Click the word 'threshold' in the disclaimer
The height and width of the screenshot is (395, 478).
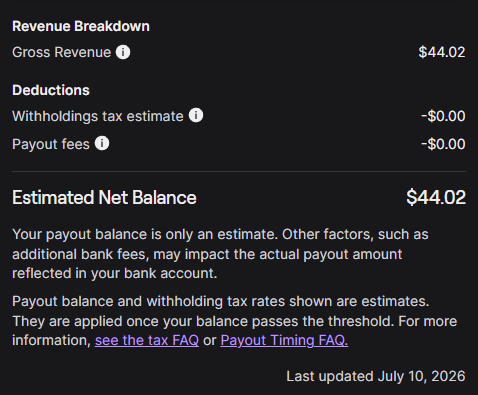tap(361, 321)
